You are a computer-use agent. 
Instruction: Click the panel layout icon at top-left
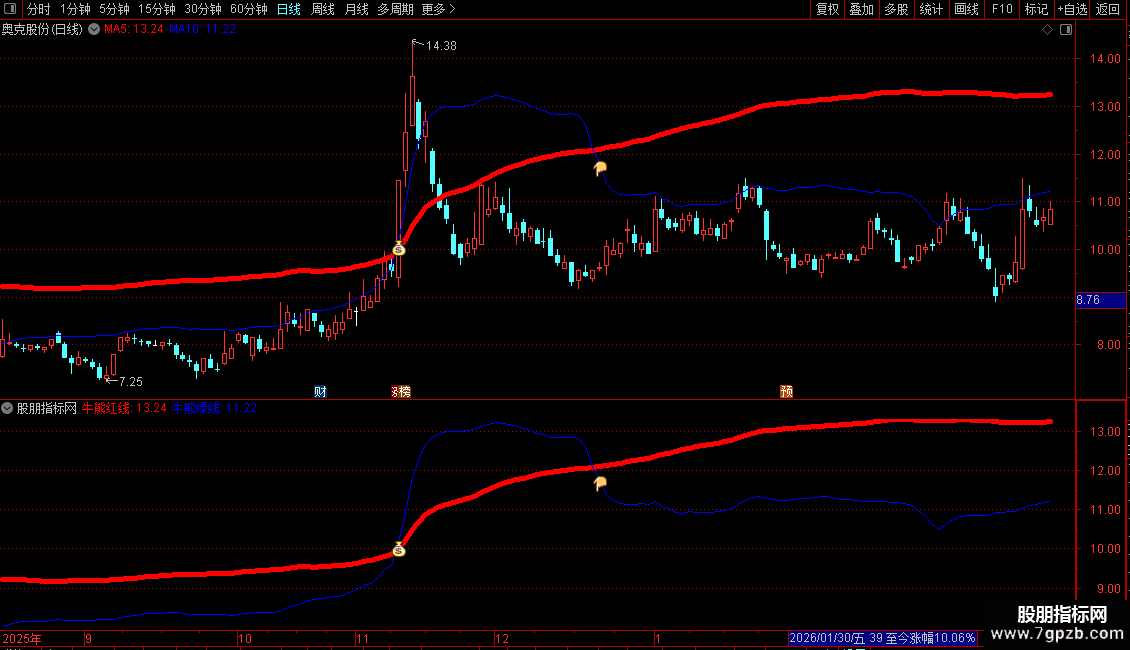(x=10, y=9)
